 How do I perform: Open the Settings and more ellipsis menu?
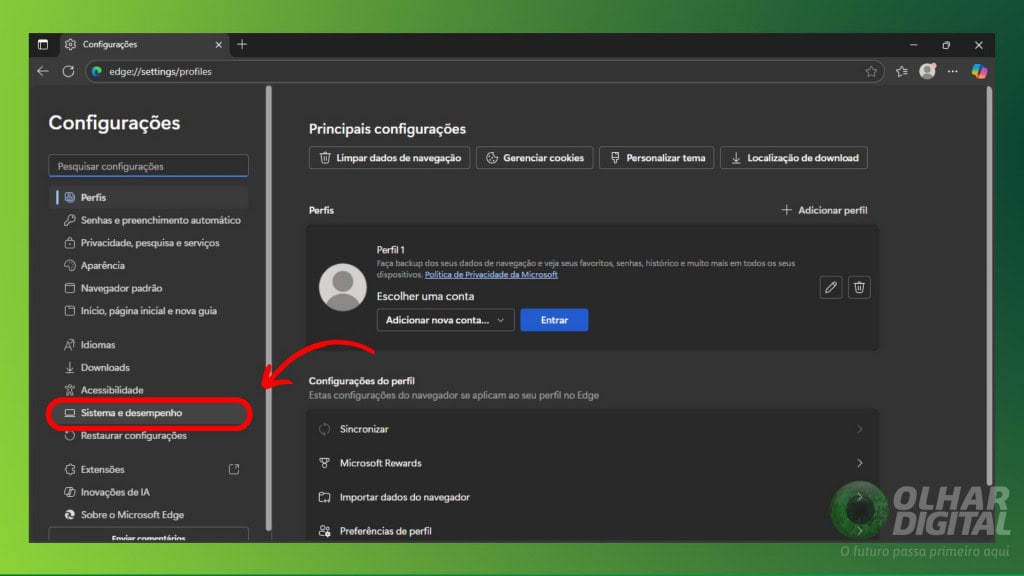(953, 71)
